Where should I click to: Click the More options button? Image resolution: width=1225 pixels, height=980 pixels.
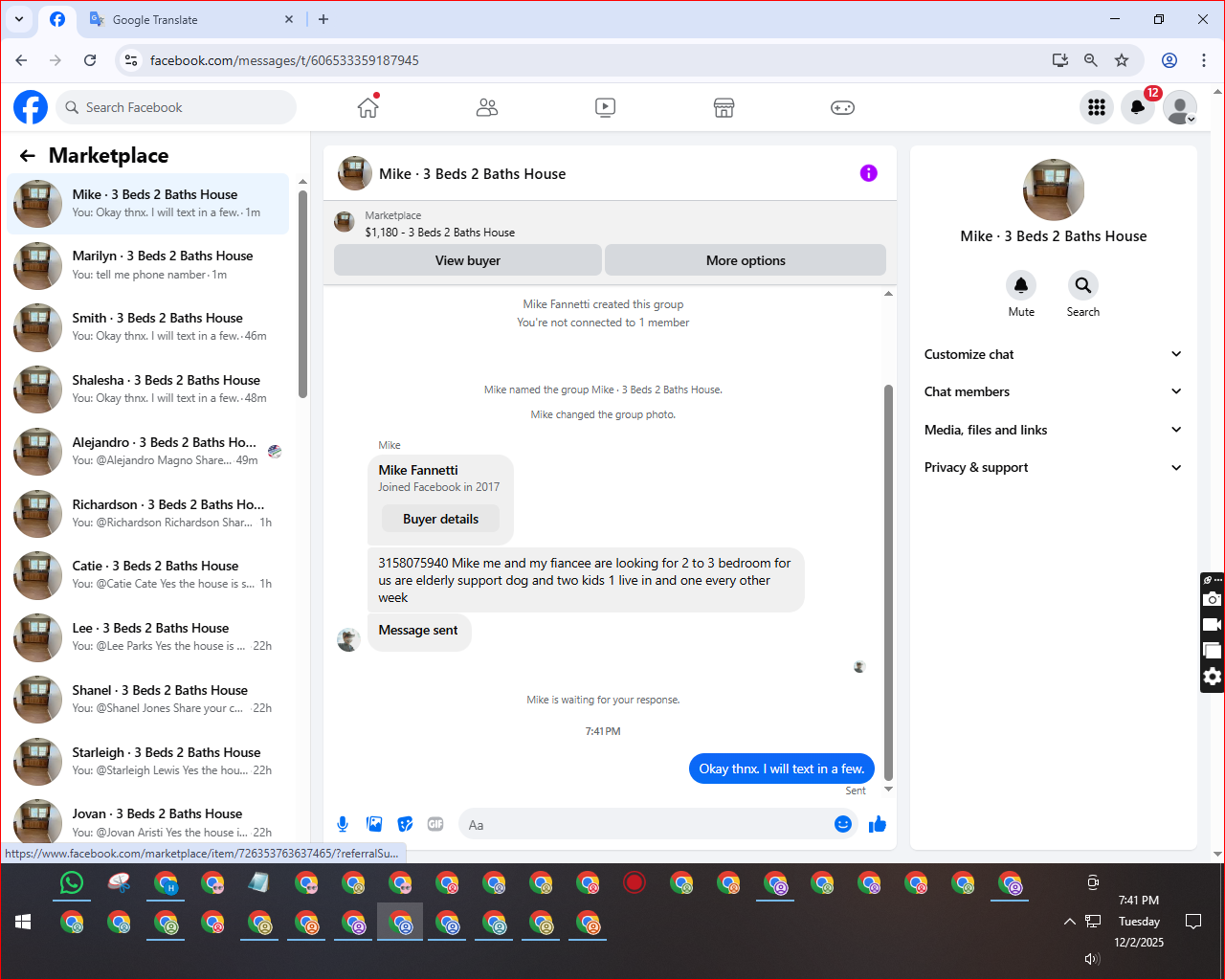746,260
